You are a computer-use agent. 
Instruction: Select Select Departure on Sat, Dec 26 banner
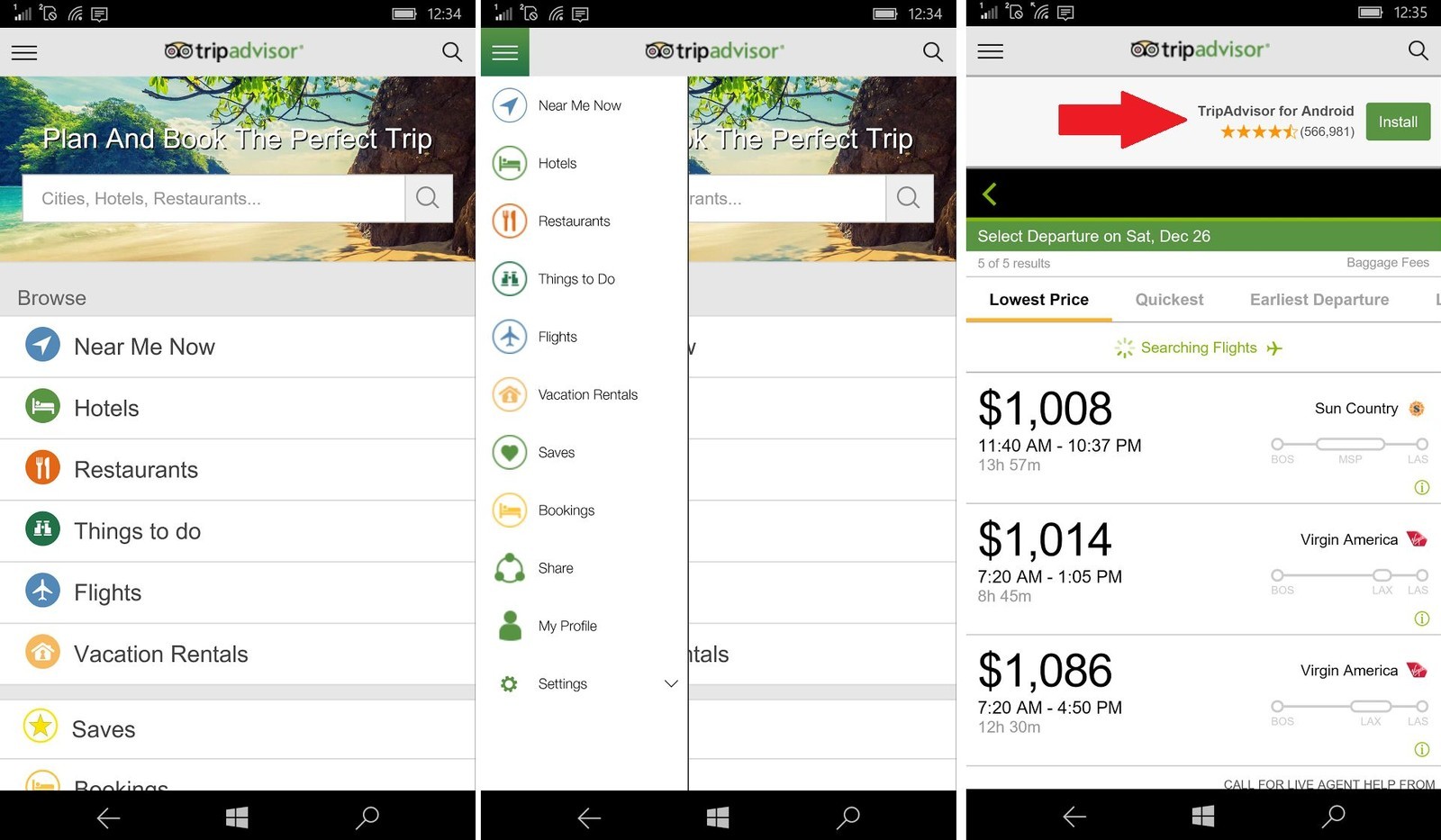coord(1203,236)
